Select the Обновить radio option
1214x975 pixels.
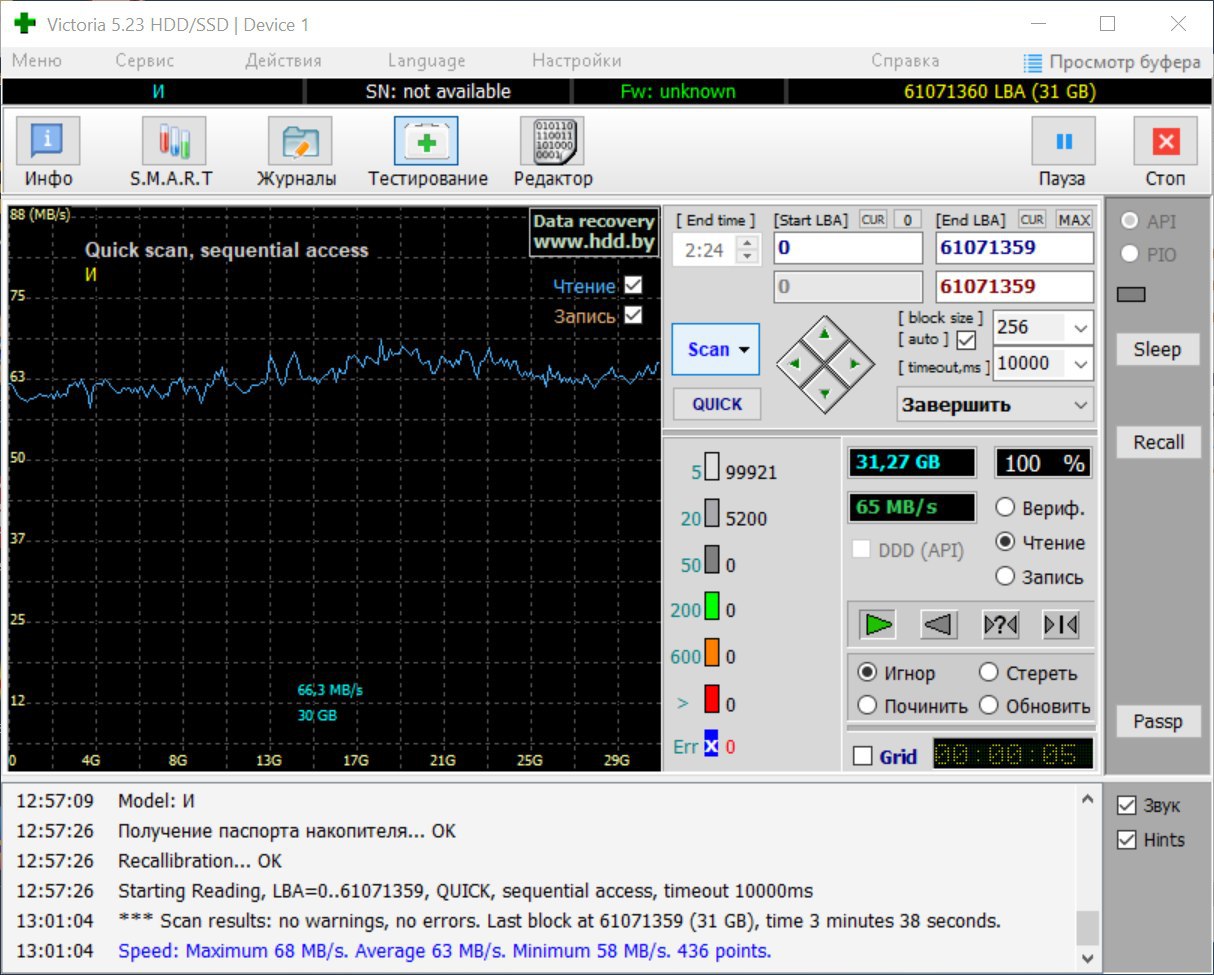point(989,705)
